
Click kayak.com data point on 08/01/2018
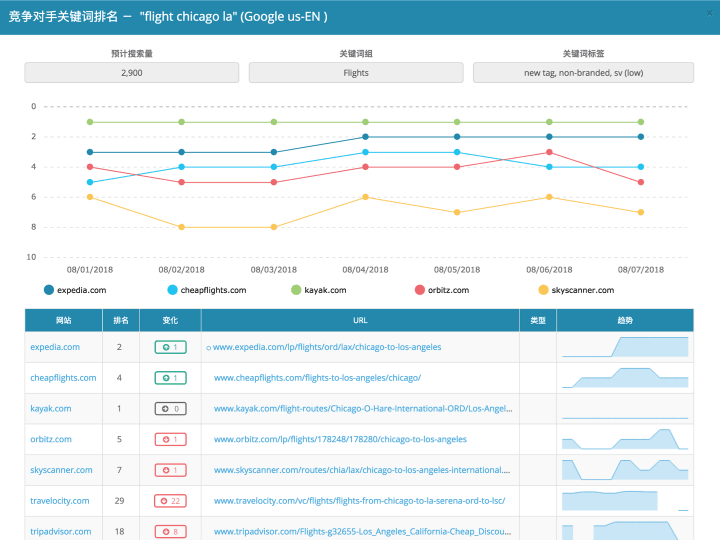coord(90,122)
